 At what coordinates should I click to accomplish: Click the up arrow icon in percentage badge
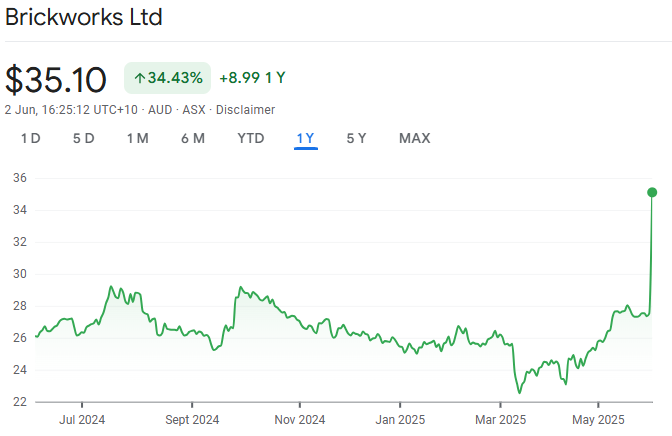(x=139, y=78)
